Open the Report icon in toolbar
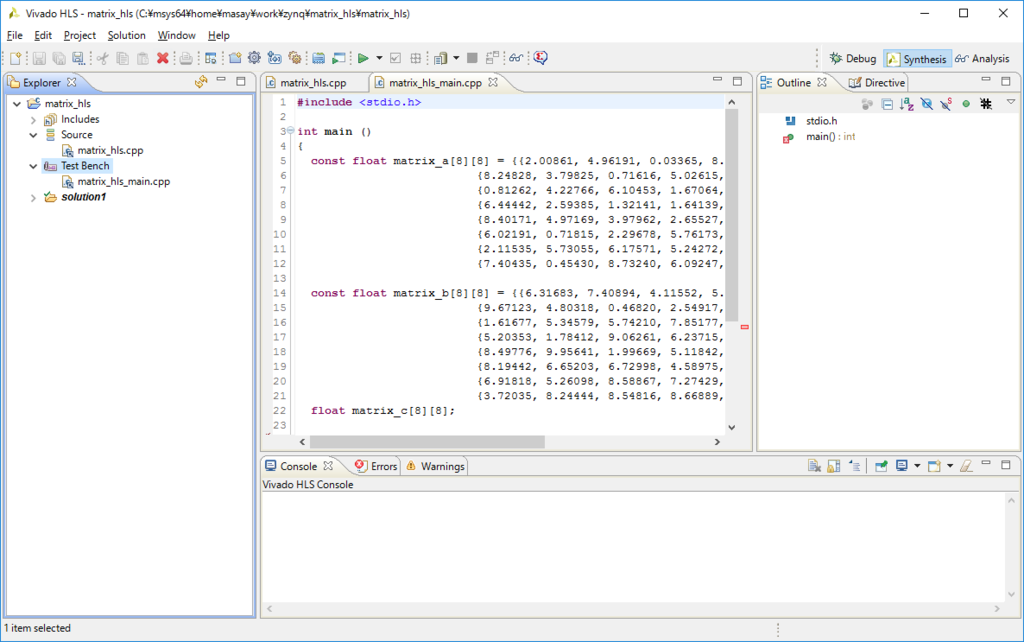 [441, 58]
